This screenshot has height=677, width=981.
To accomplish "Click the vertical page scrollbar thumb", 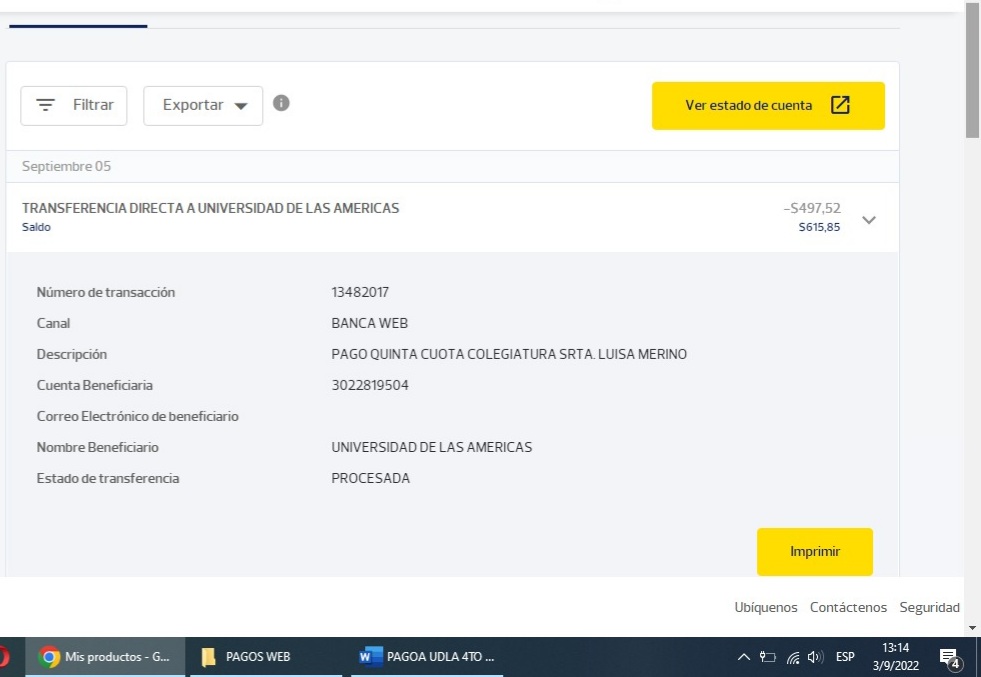I will point(972,70).
